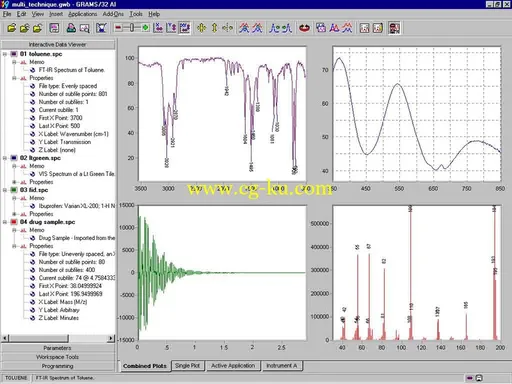Open the Workspace Tools panel button
The height and width of the screenshot is (384, 512).
click(x=57, y=357)
